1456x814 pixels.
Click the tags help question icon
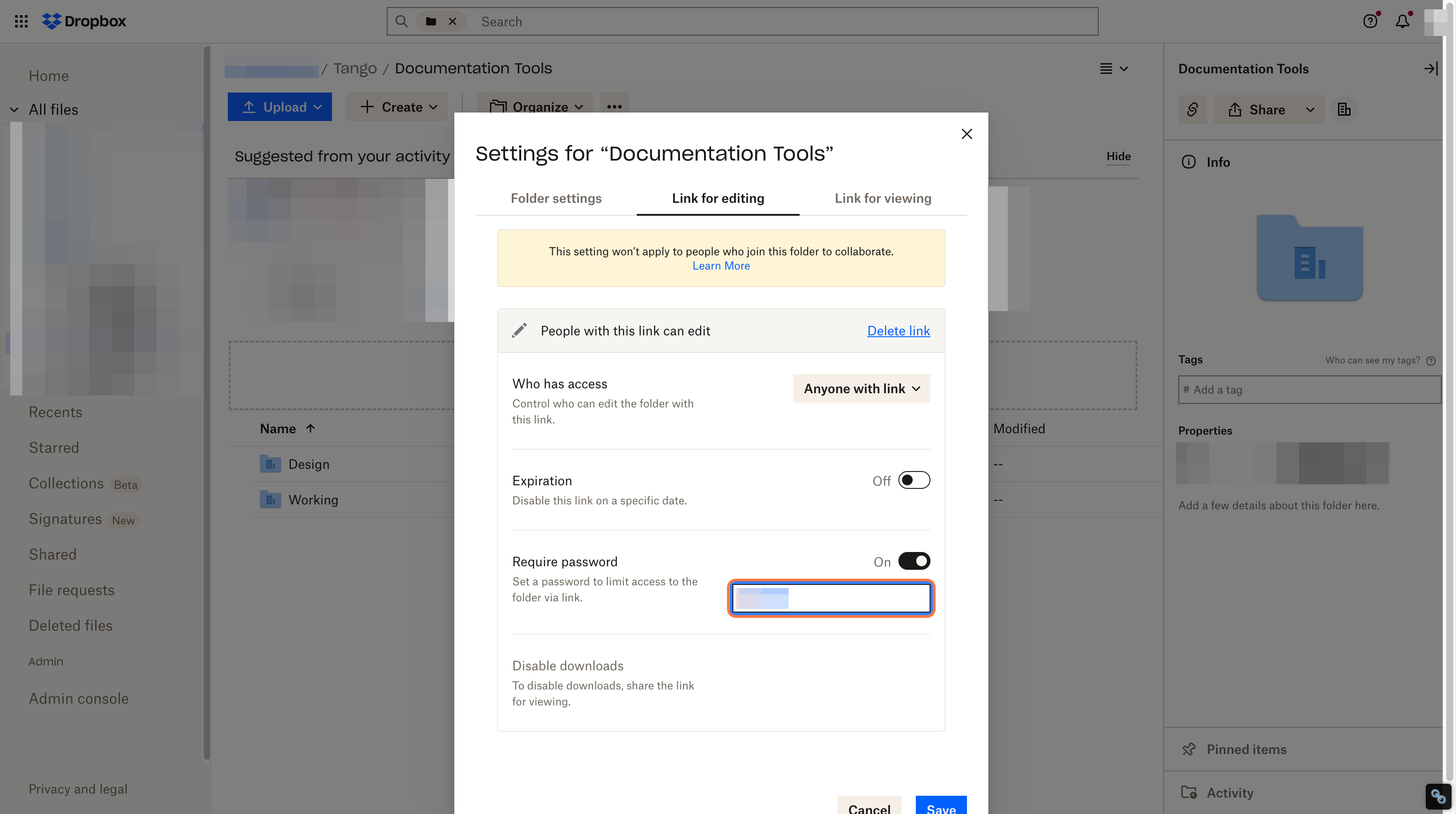pos(1431,361)
